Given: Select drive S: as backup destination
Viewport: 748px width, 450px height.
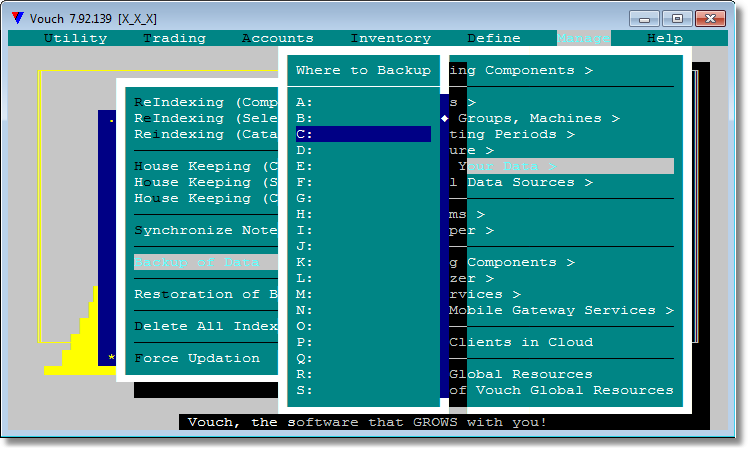Looking at the screenshot, I should coord(363,390).
